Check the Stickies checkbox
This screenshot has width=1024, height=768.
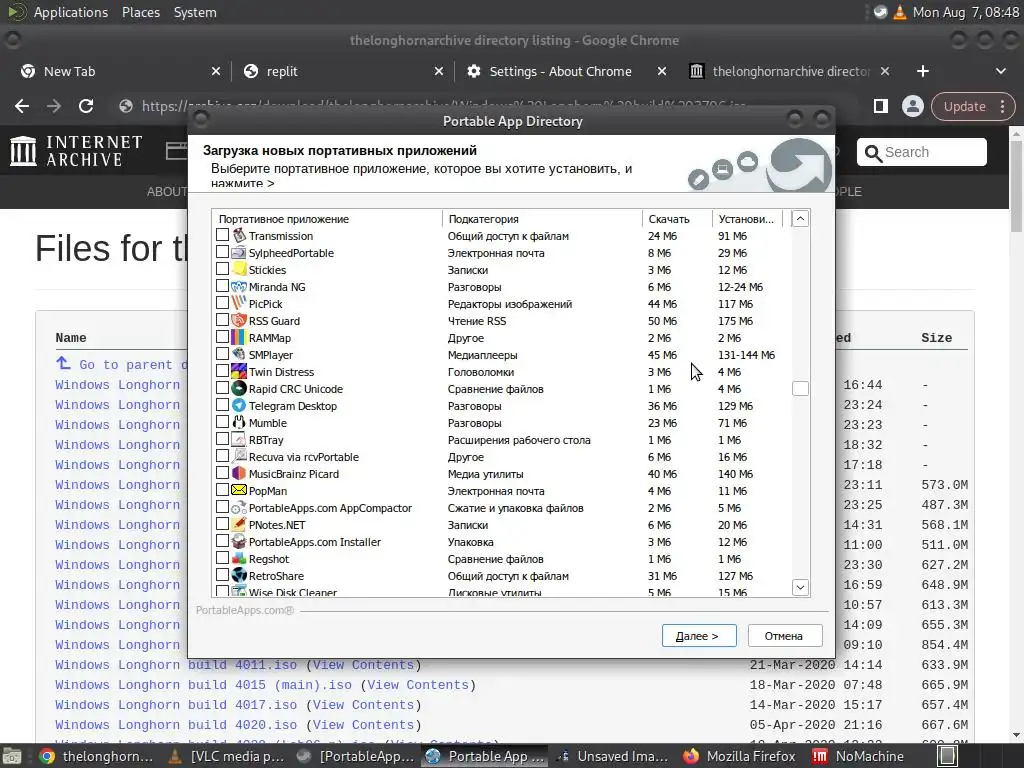(x=222, y=269)
